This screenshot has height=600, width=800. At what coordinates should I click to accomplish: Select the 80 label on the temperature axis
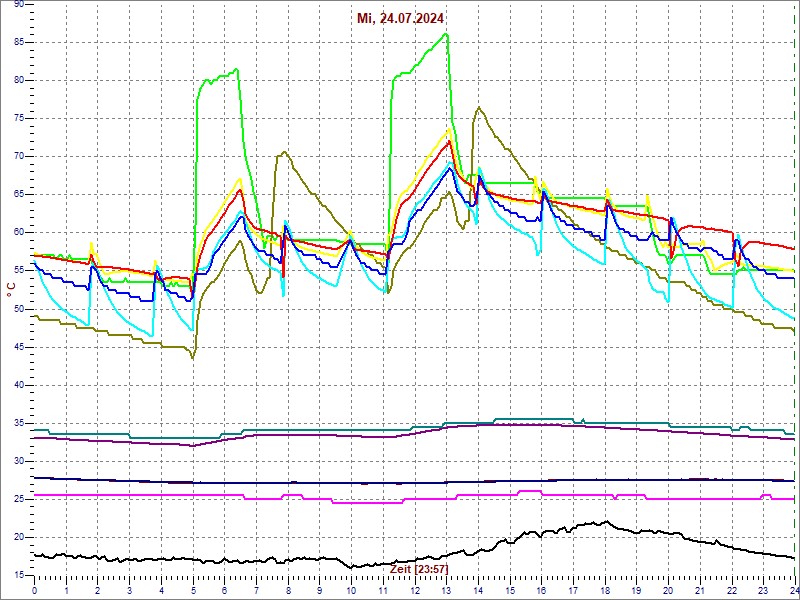pyautogui.click(x=19, y=81)
